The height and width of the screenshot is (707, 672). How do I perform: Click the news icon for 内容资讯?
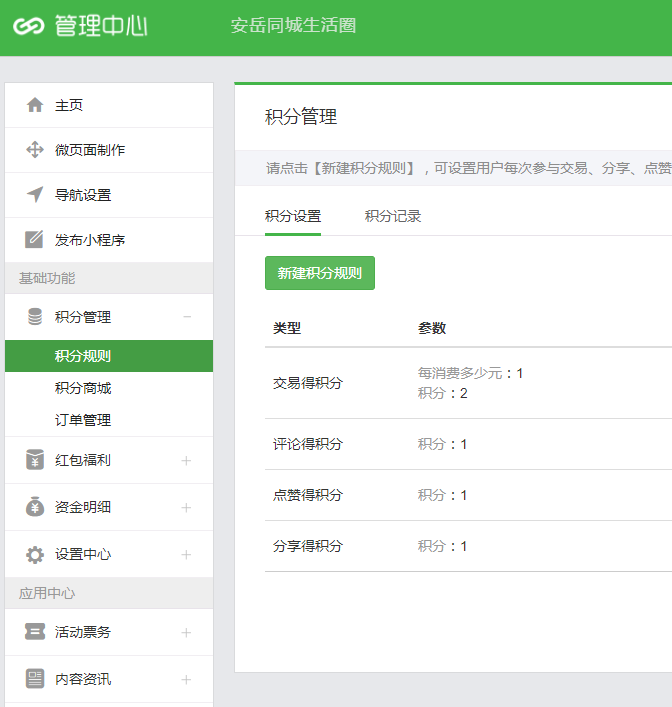click(x=35, y=679)
